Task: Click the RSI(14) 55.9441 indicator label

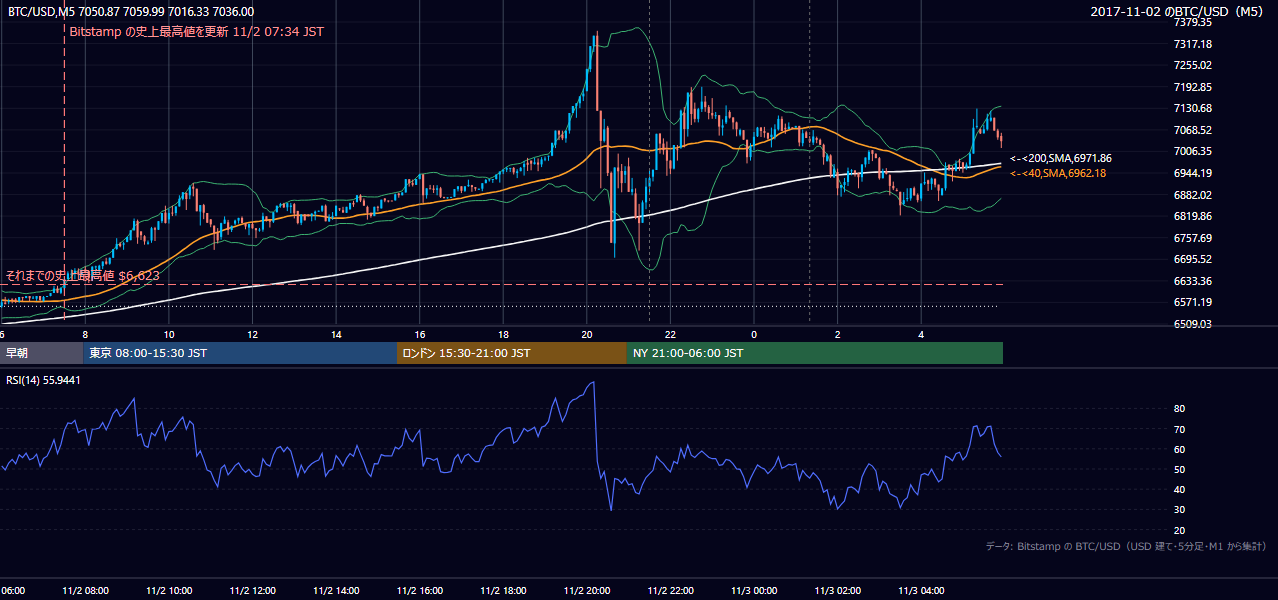Action: click(x=44, y=380)
